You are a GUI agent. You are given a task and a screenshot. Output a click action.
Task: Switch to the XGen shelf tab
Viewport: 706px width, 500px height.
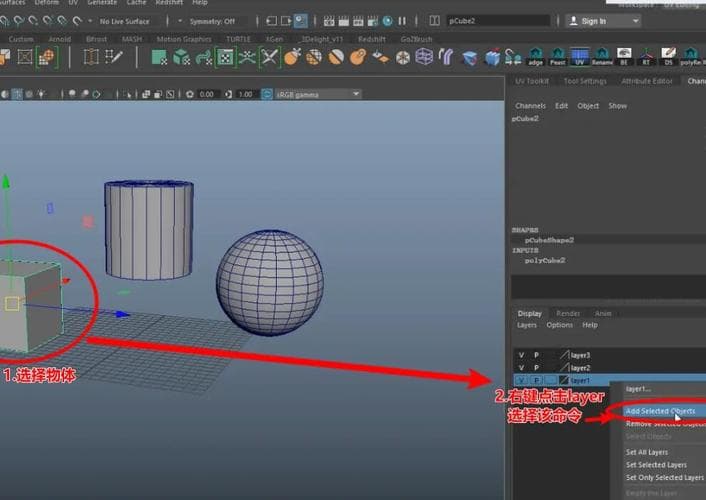274,39
